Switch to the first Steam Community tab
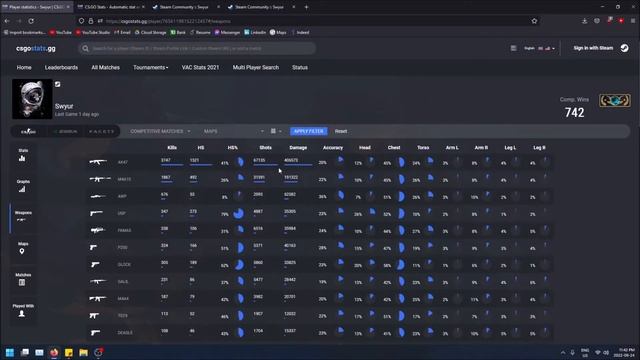The image size is (640, 360). (186, 7)
